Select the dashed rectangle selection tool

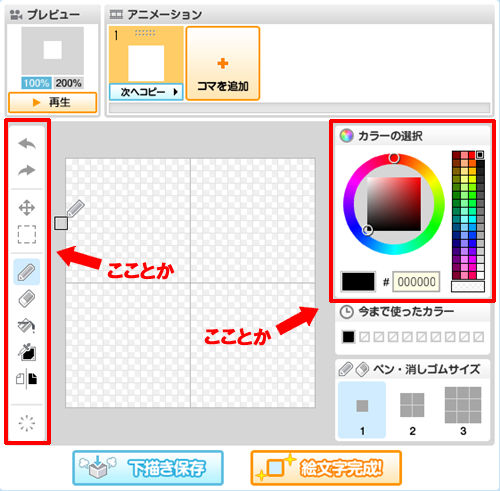coord(27,234)
